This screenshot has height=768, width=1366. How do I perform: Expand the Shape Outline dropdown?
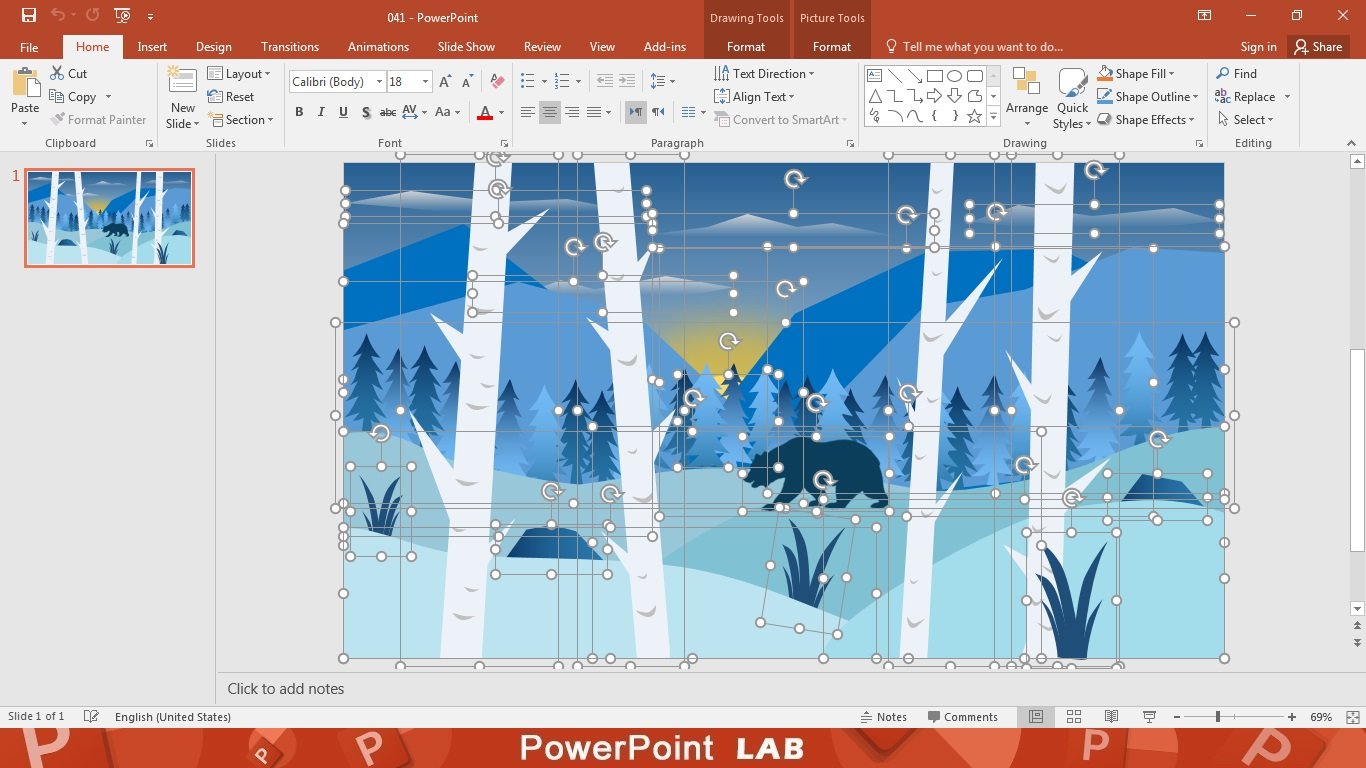1148,97
